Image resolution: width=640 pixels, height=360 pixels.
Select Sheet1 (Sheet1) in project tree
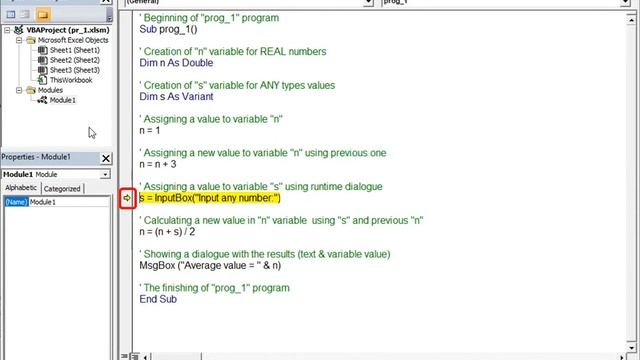tap(75, 50)
